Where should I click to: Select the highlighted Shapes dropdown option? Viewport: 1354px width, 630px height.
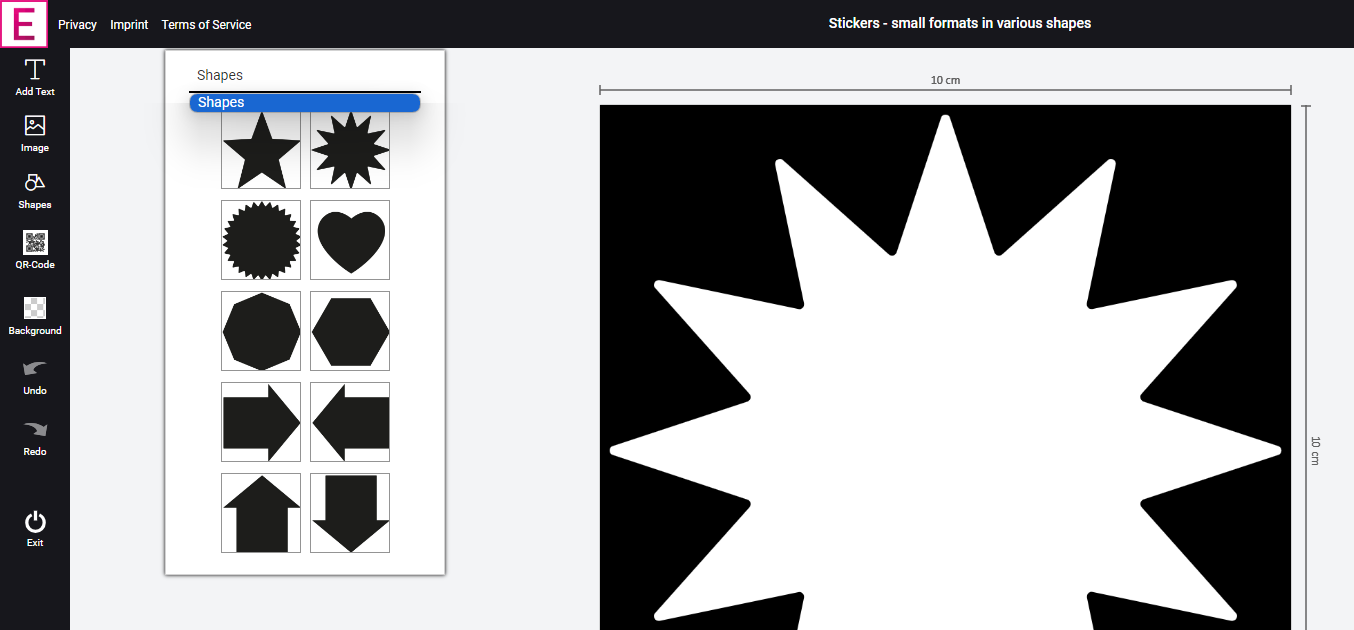305,102
